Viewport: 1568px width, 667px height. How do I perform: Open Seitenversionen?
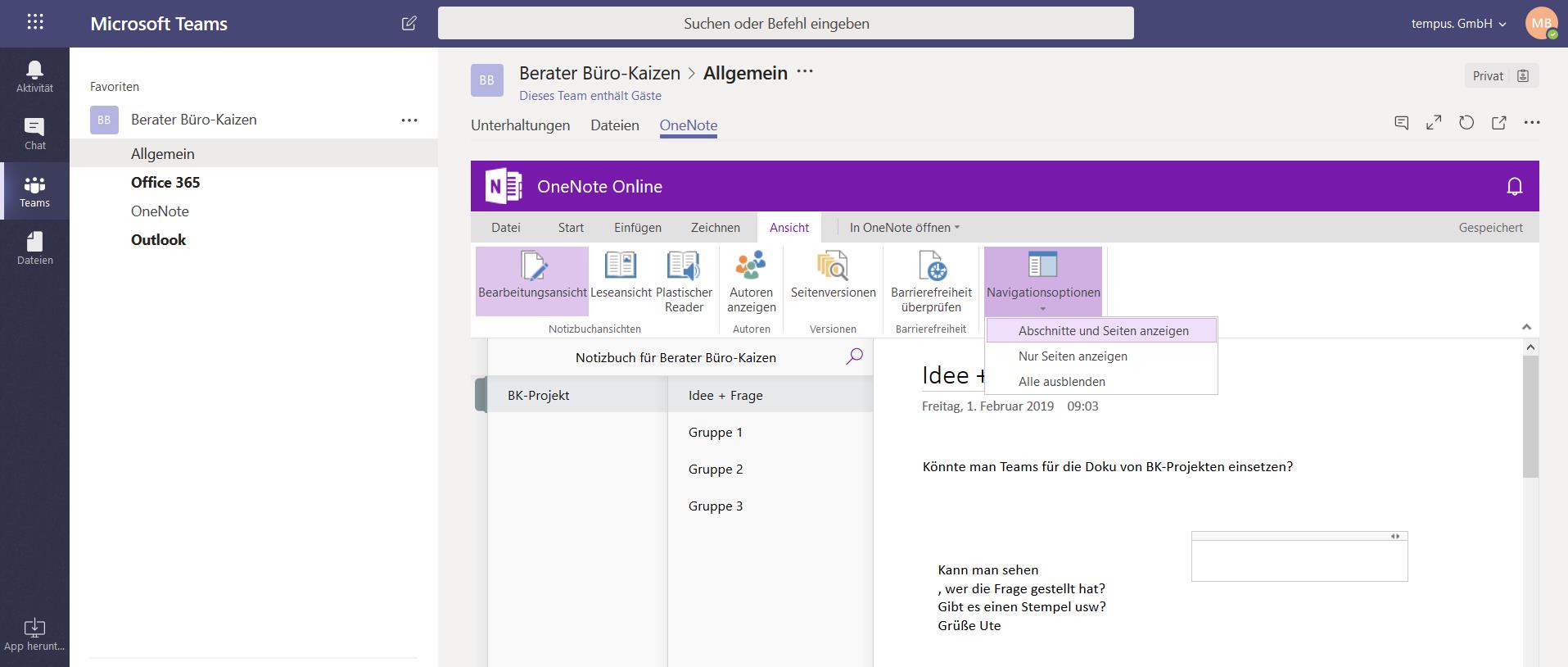833,276
